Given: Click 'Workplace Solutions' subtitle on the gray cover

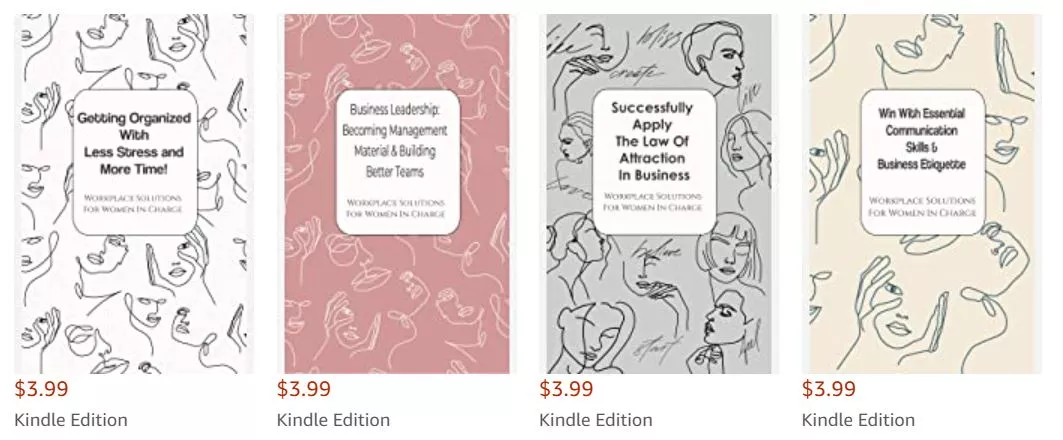Looking at the screenshot, I should (652, 202).
